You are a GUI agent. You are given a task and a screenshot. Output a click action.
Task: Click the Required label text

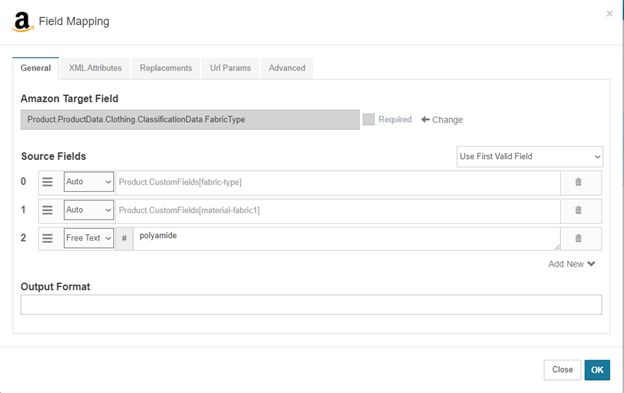point(395,119)
